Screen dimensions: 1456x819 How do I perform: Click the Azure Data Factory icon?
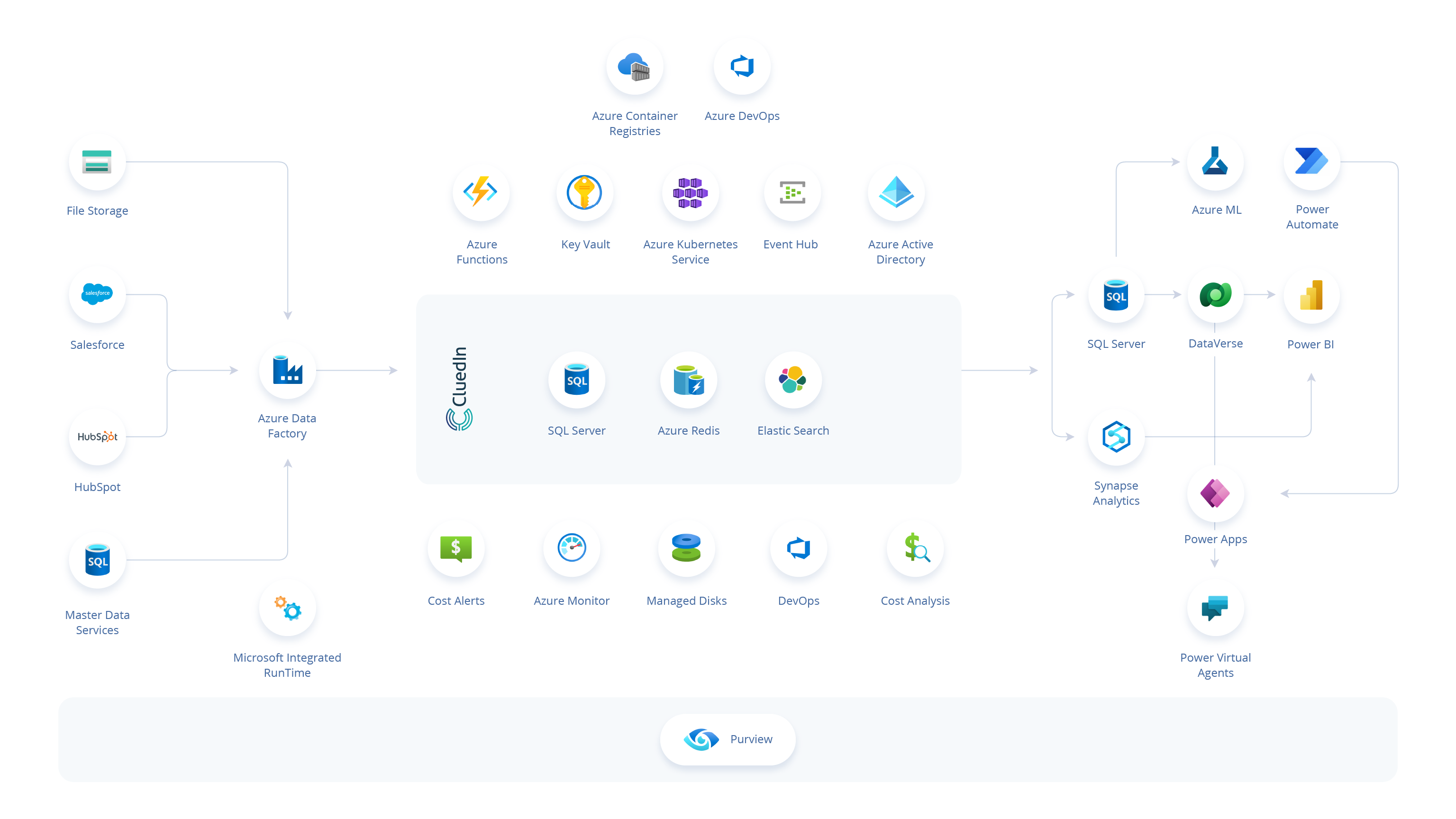pos(287,370)
